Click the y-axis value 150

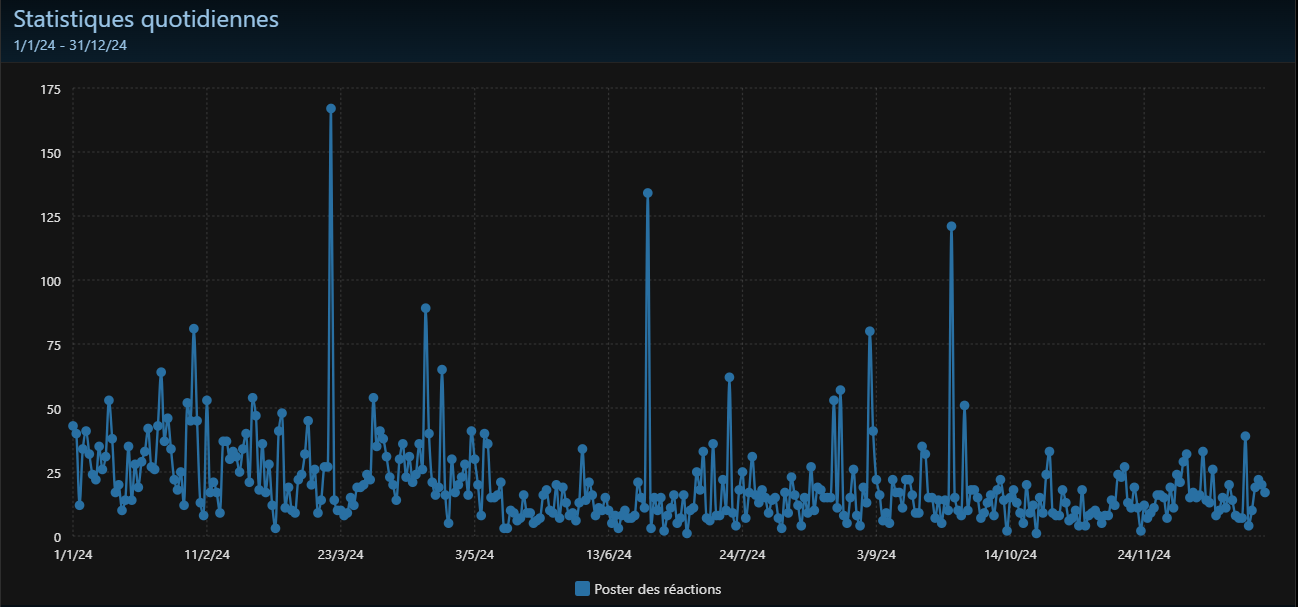[51, 153]
